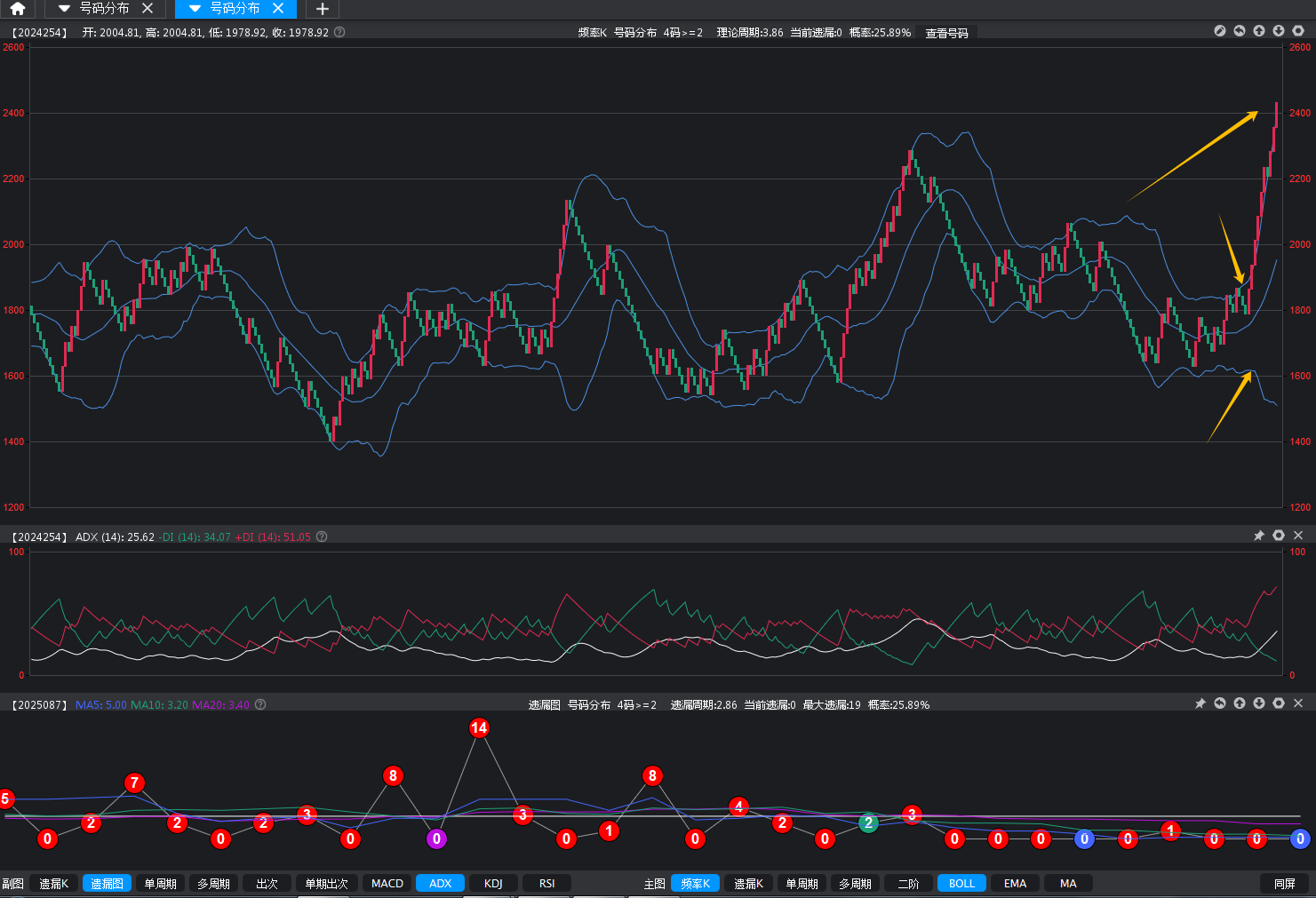Image resolution: width=1316 pixels, height=898 pixels.
Task: Click the 同屏 button
Action: (x=1285, y=884)
